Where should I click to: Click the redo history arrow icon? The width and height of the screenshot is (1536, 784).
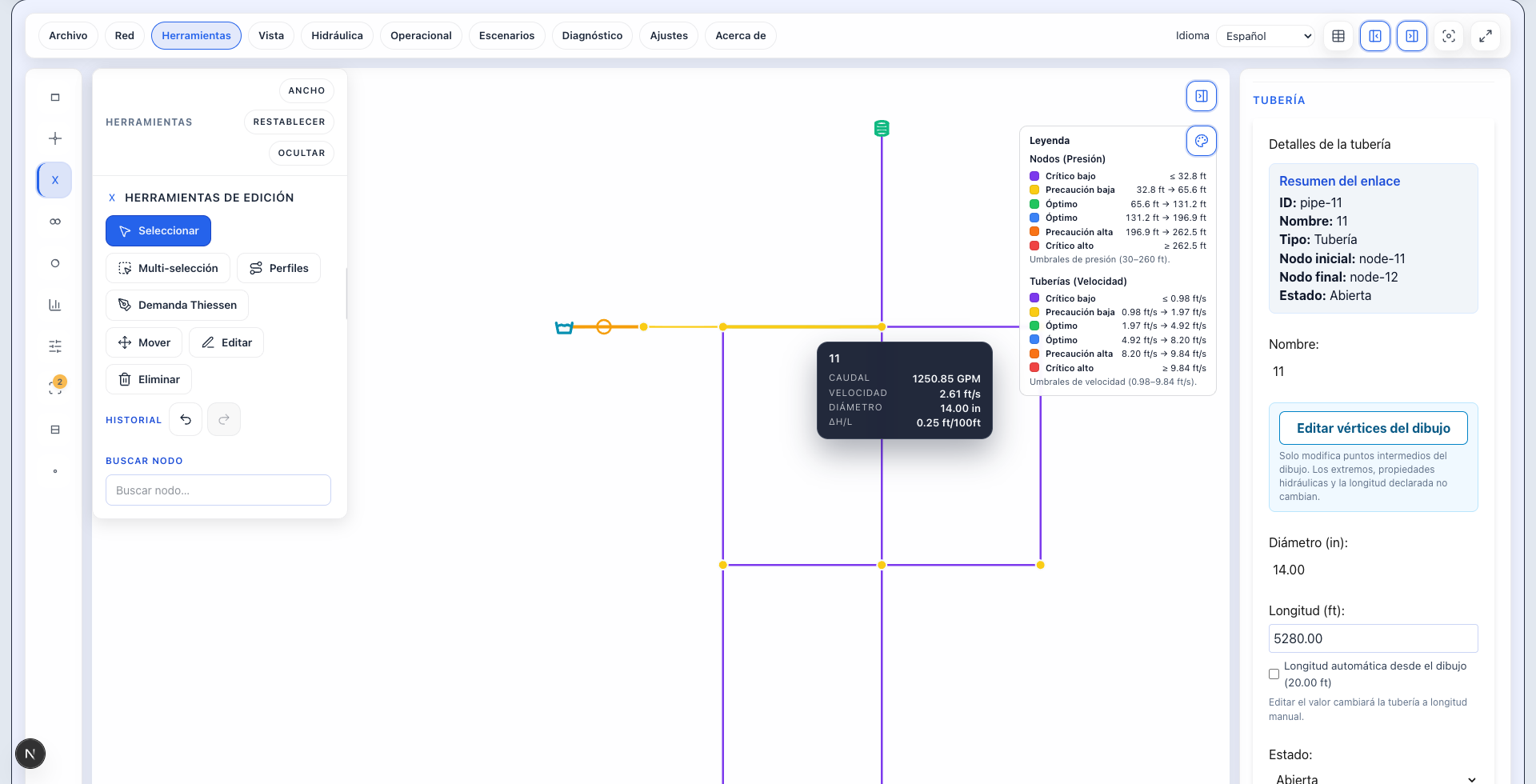click(224, 419)
